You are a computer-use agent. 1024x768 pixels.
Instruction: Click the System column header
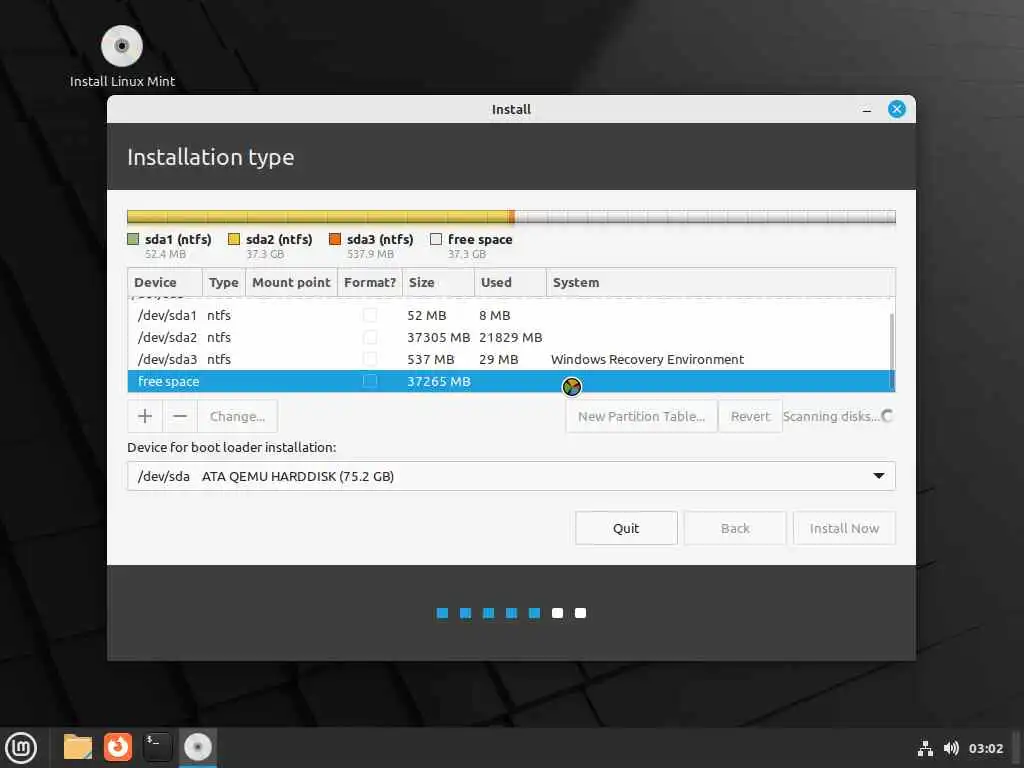point(718,282)
